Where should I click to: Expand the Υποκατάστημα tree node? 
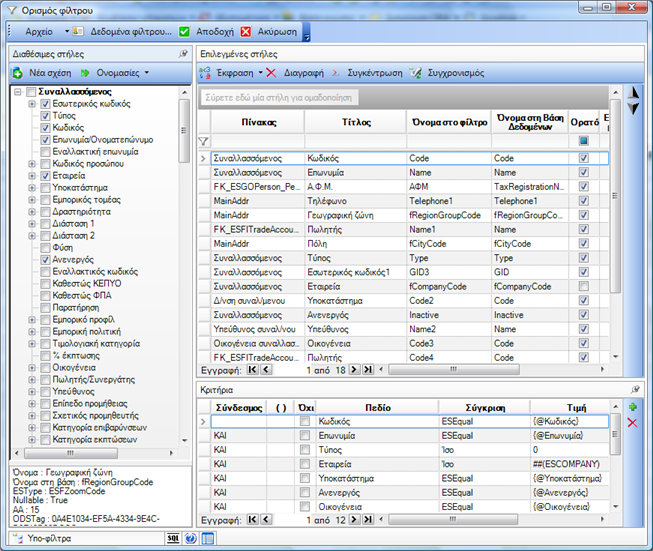(x=32, y=188)
